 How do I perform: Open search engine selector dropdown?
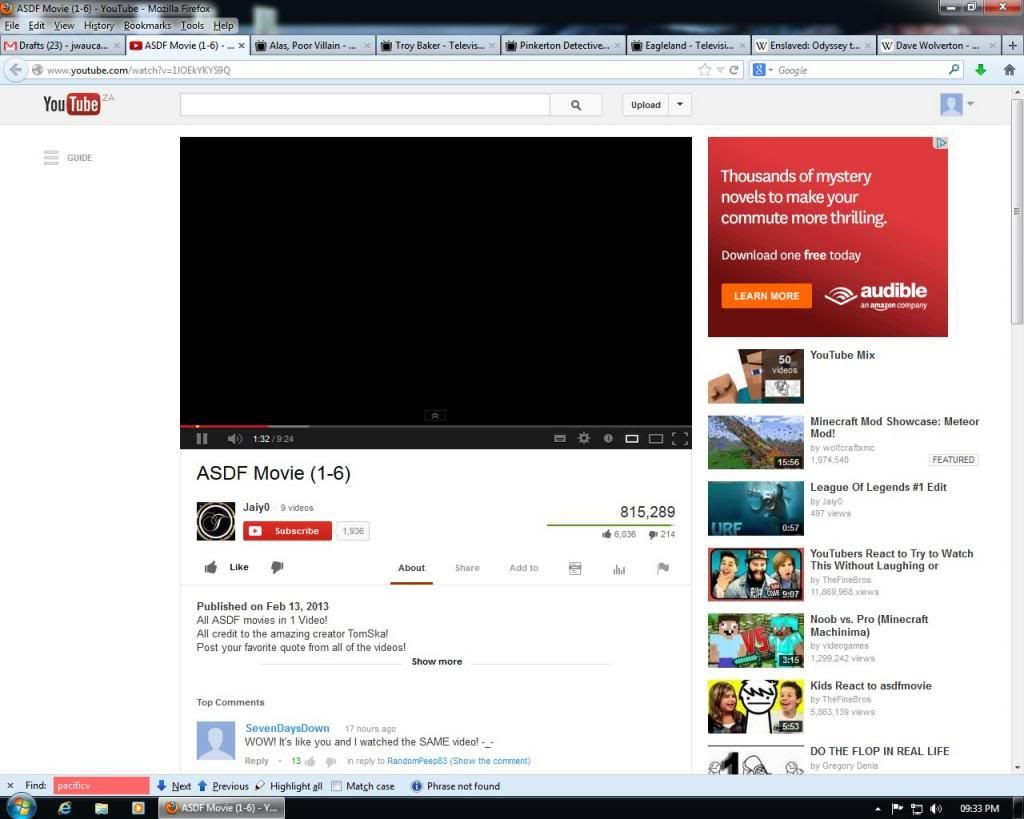(x=762, y=70)
